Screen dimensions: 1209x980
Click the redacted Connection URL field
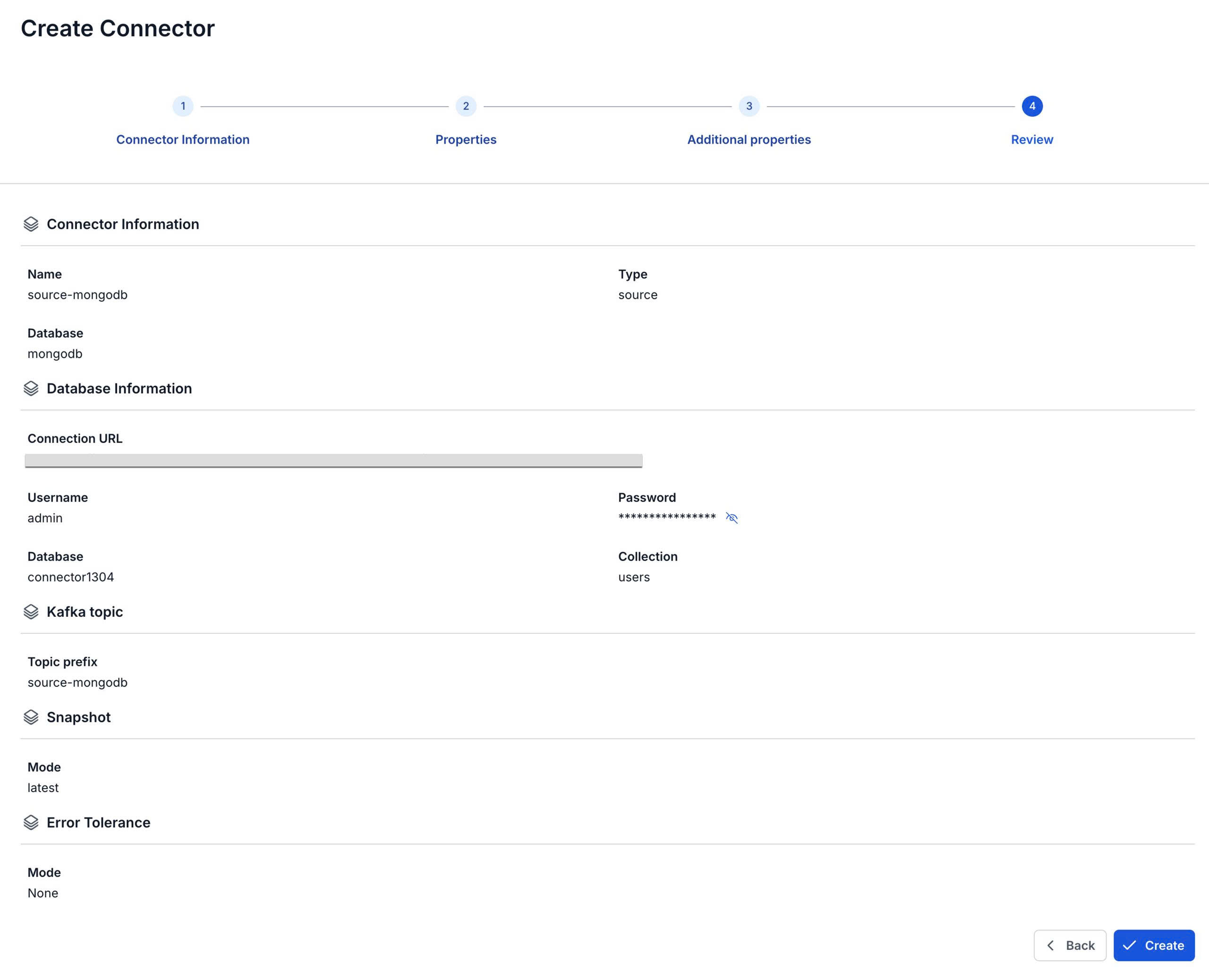(333, 460)
